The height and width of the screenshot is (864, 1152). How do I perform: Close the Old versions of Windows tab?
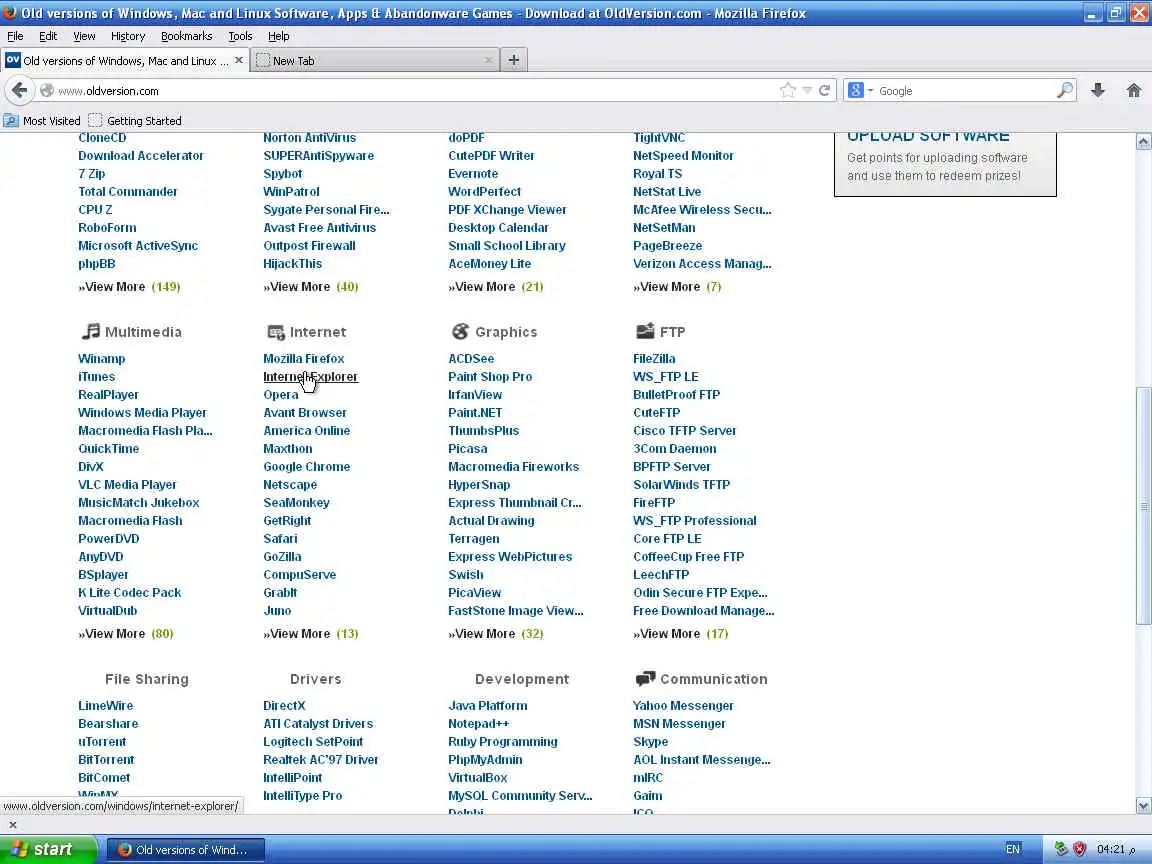(239, 60)
